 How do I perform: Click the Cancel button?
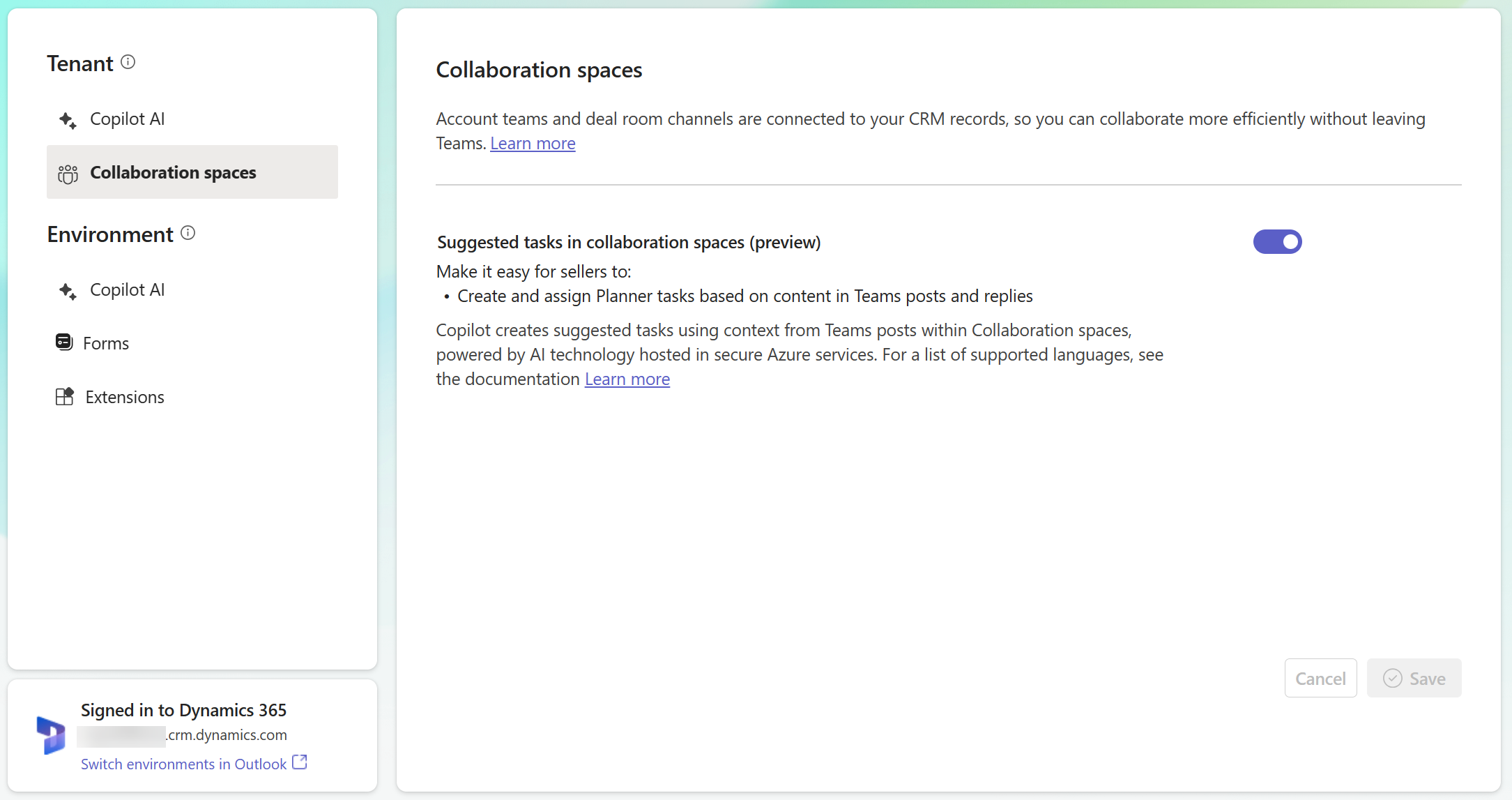coord(1320,678)
